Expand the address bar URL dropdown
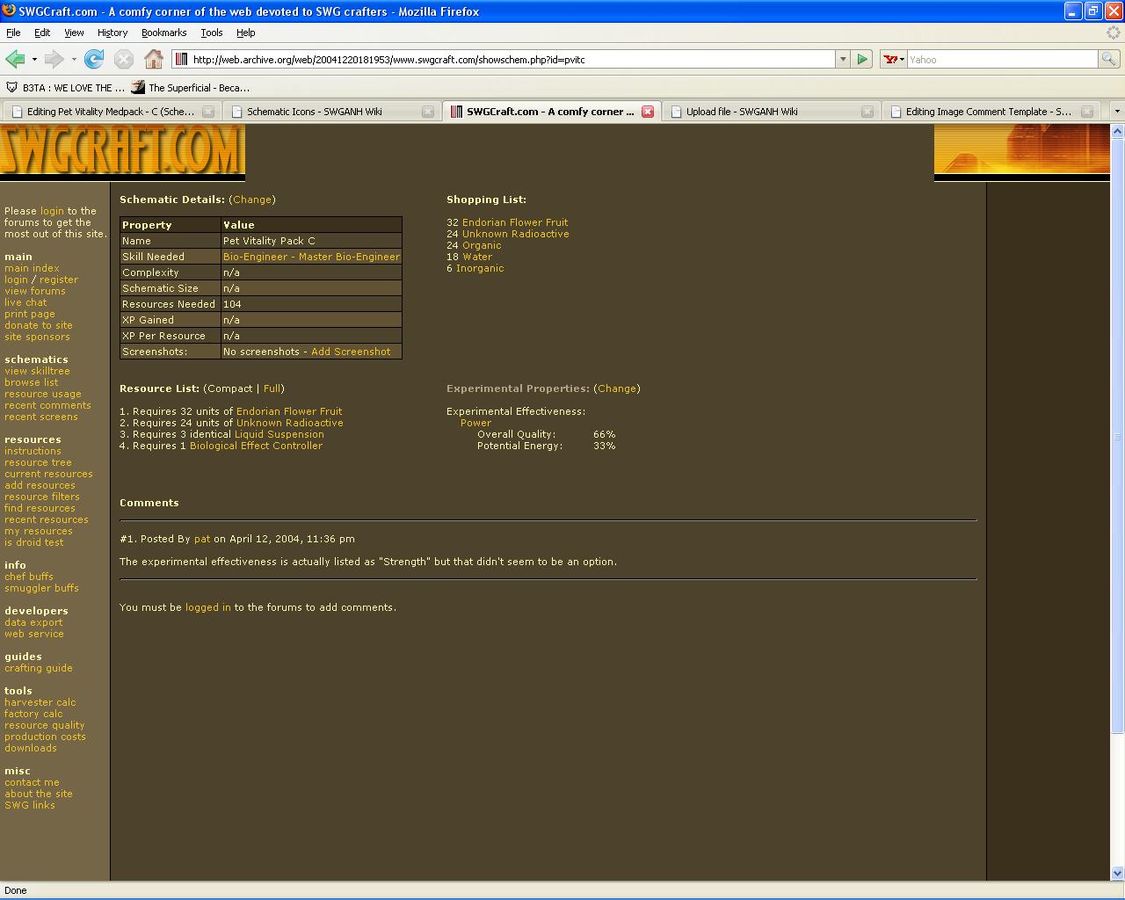 point(842,59)
